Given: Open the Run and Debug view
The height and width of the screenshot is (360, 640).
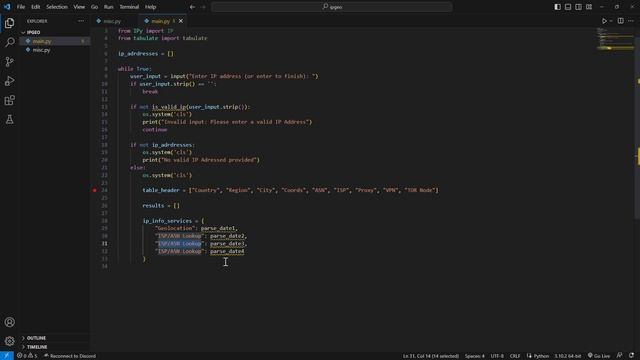Looking at the screenshot, I should 9,81.
